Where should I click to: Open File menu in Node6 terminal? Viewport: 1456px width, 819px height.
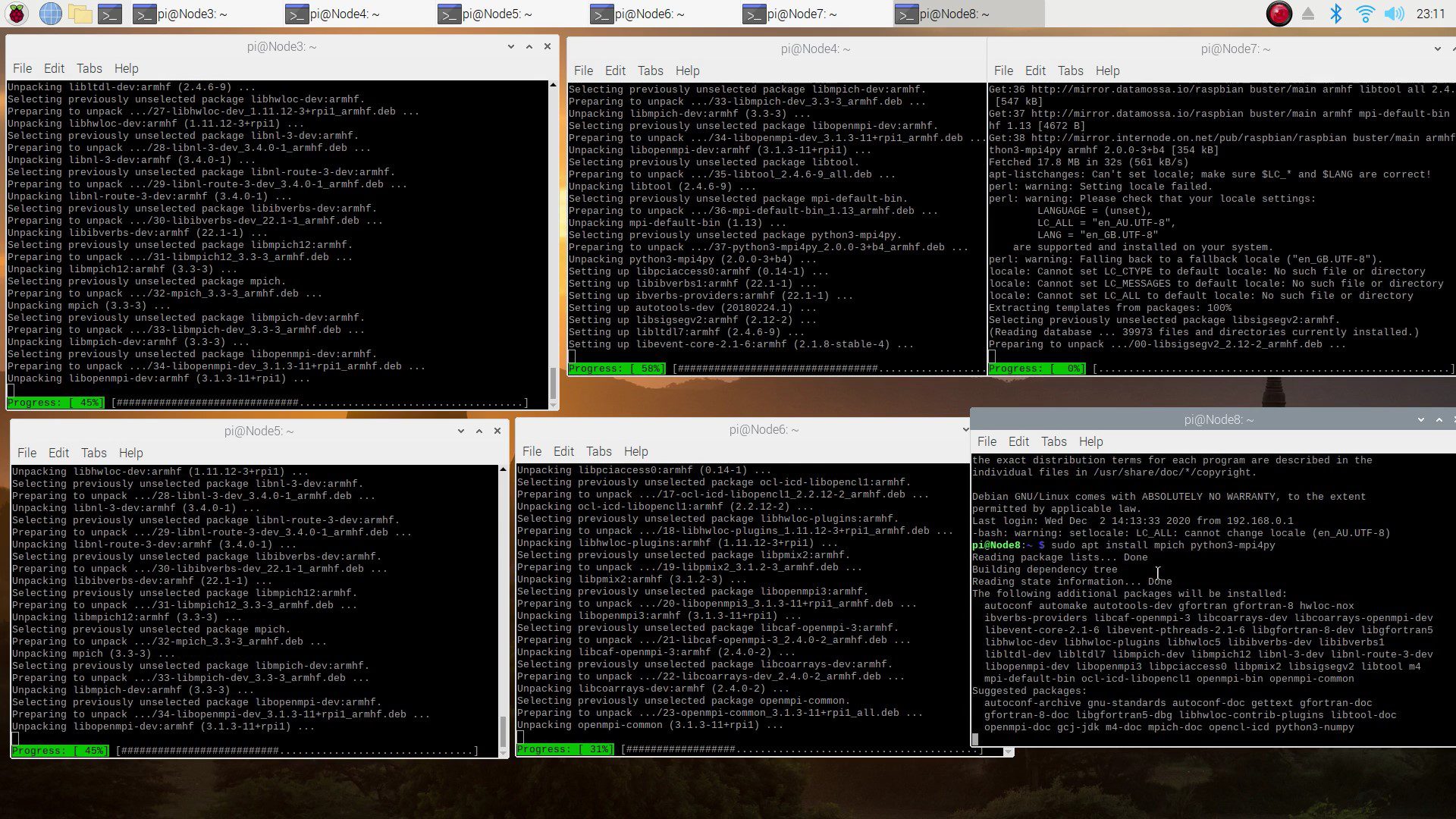click(532, 451)
